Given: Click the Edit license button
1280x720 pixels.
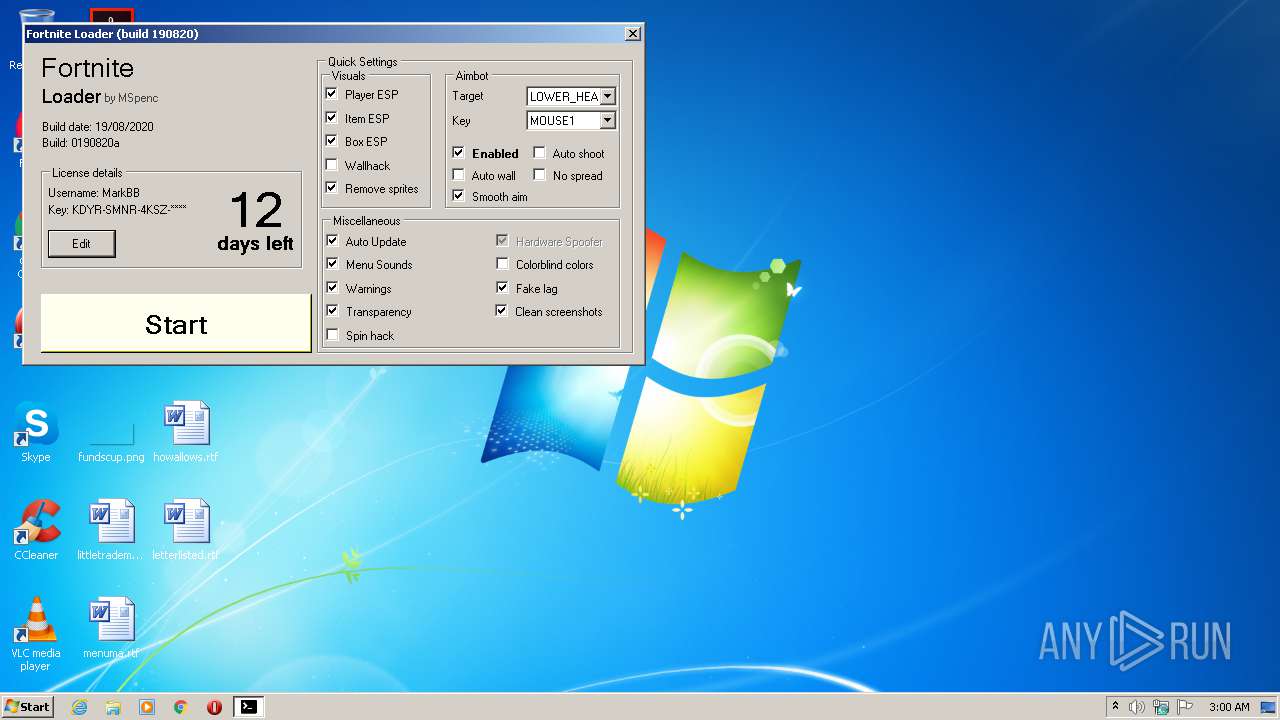Looking at the screenshot, I should 81,243.
